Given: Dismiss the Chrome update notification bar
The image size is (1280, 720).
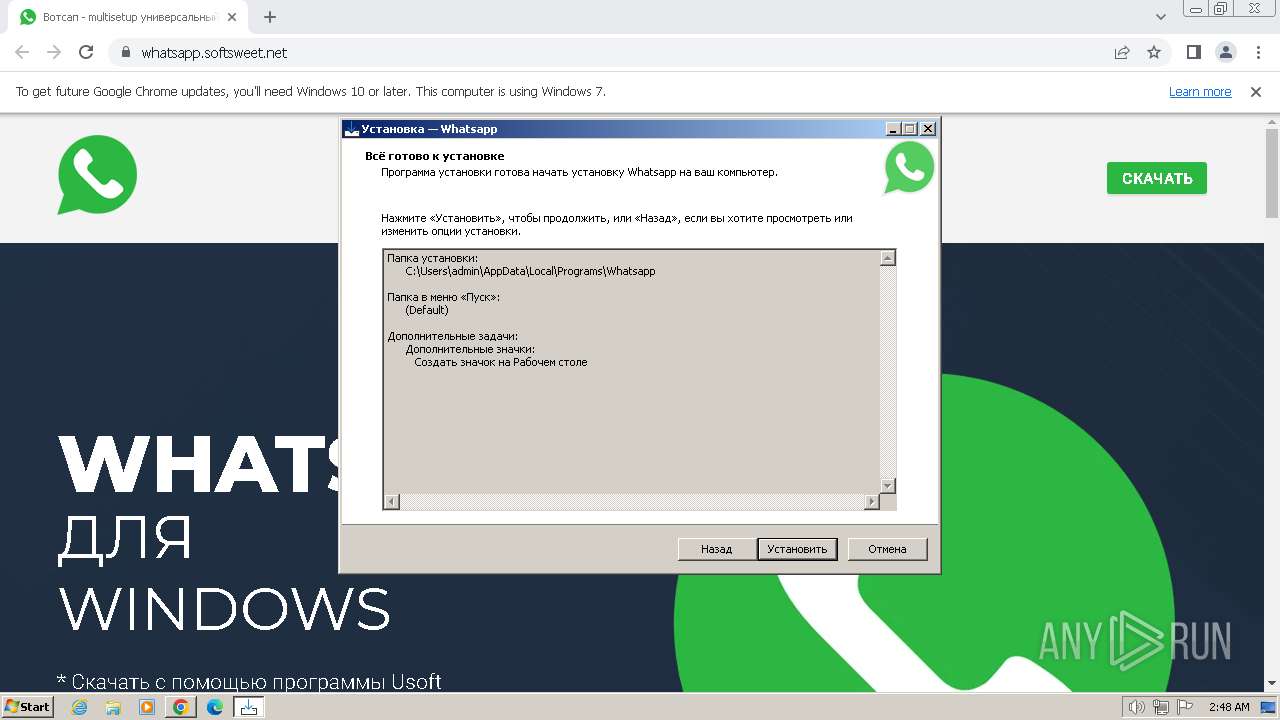Looking at the screenshot, I should point(1256,92).
